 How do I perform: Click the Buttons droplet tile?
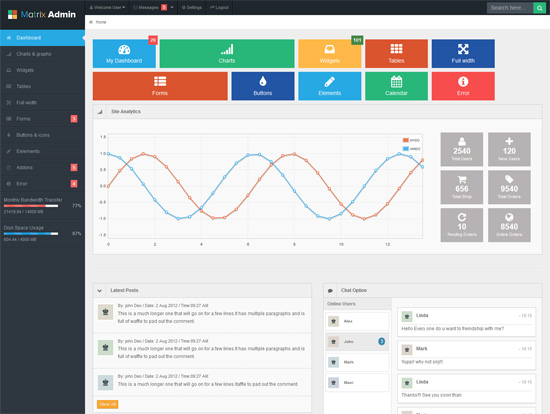point(263,86)
